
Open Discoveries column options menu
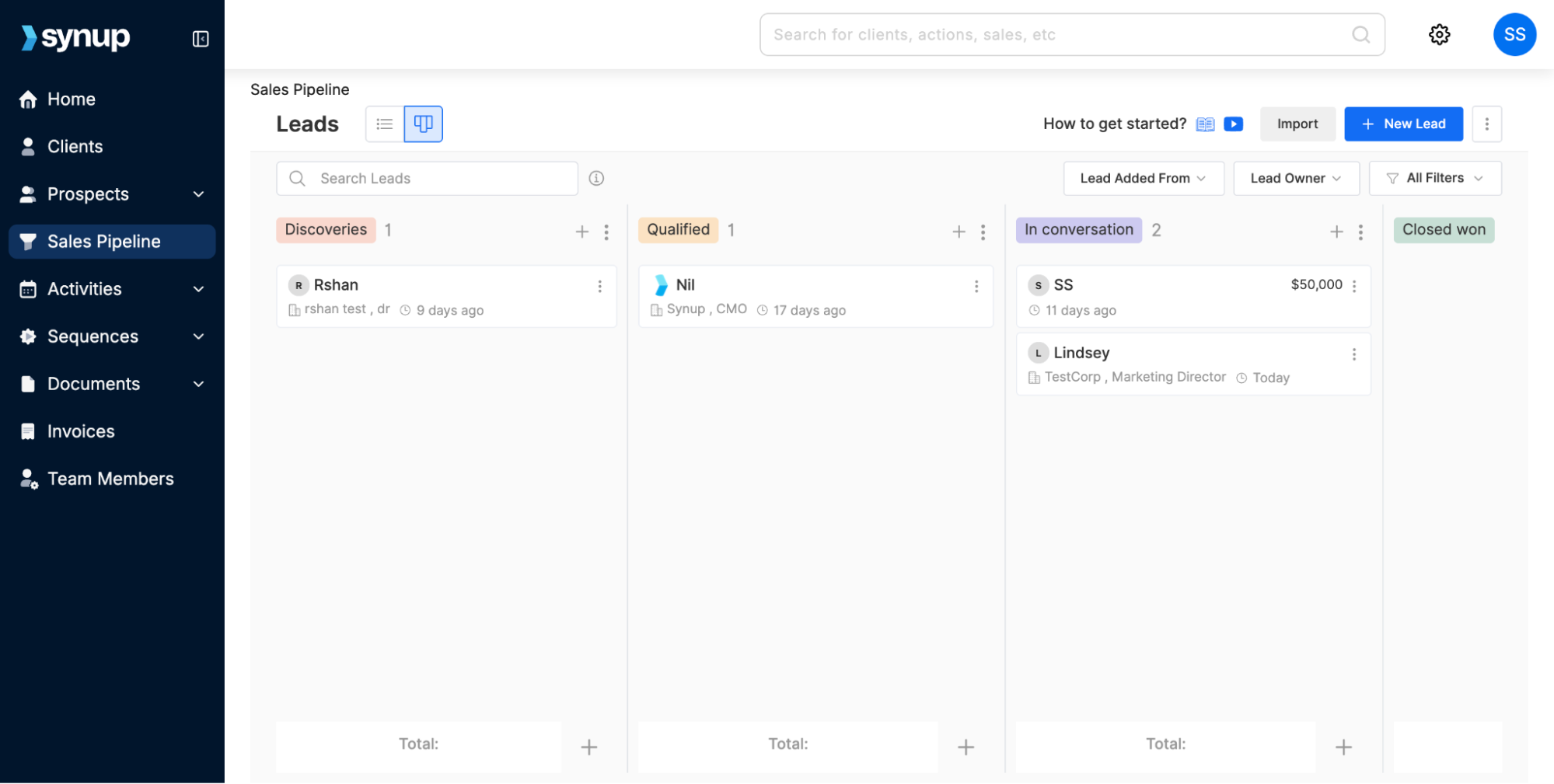606,232
